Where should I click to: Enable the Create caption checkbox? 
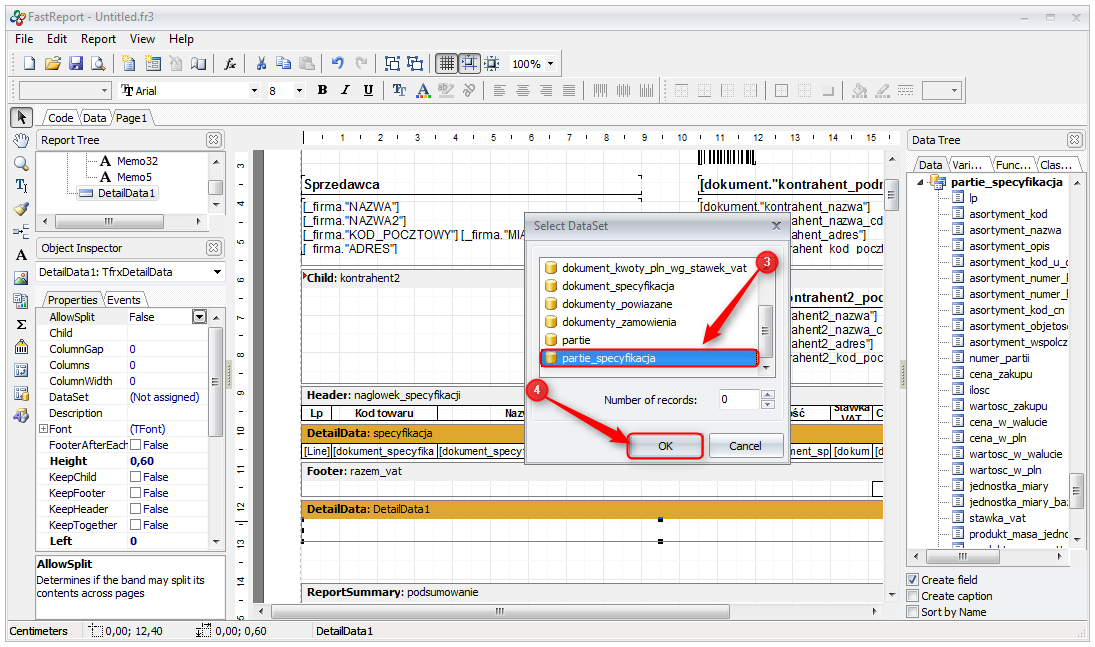tap(913, 596)
